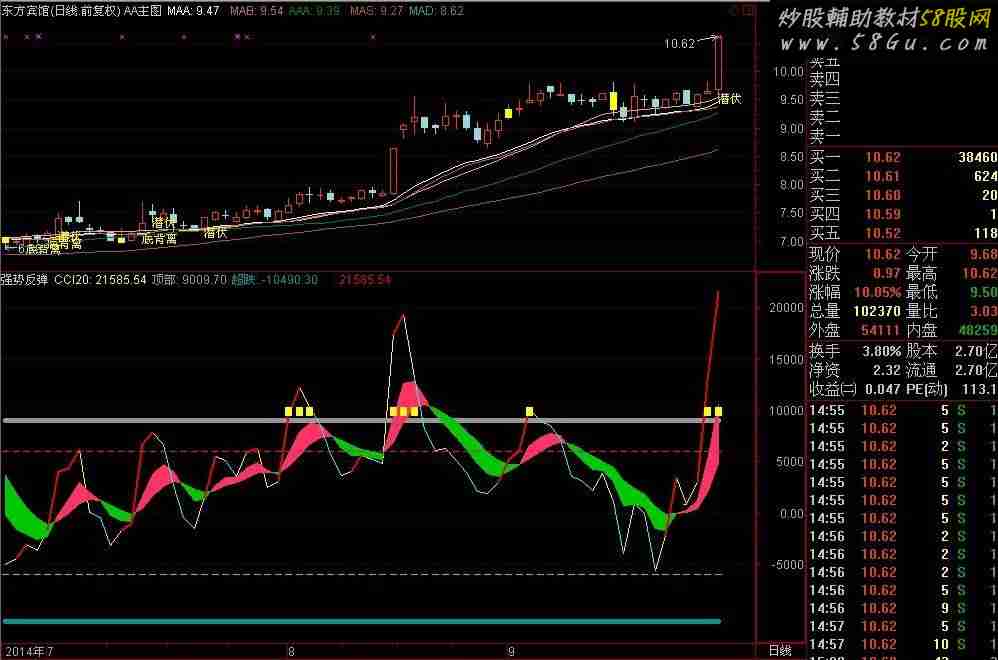Click the 今开 9.68 opening price field
The image size is (998, 660).
coord(952,255)
